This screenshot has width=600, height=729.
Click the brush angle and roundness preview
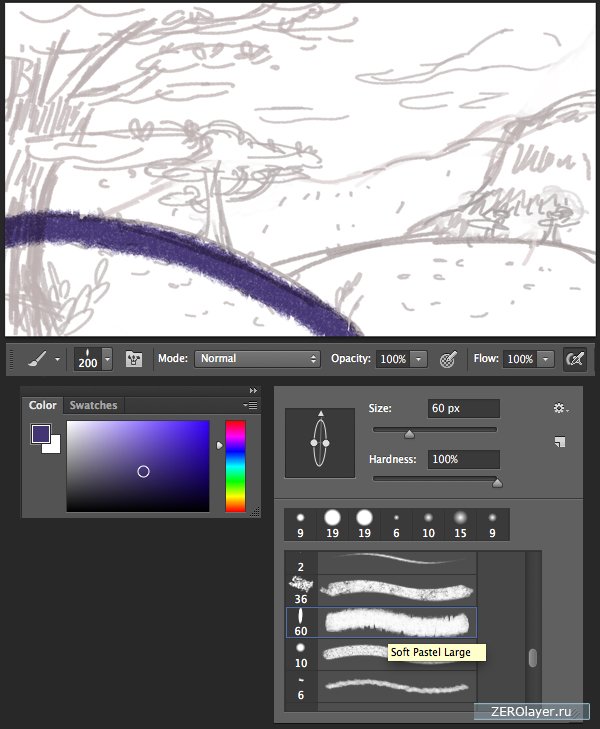point(320,443)
